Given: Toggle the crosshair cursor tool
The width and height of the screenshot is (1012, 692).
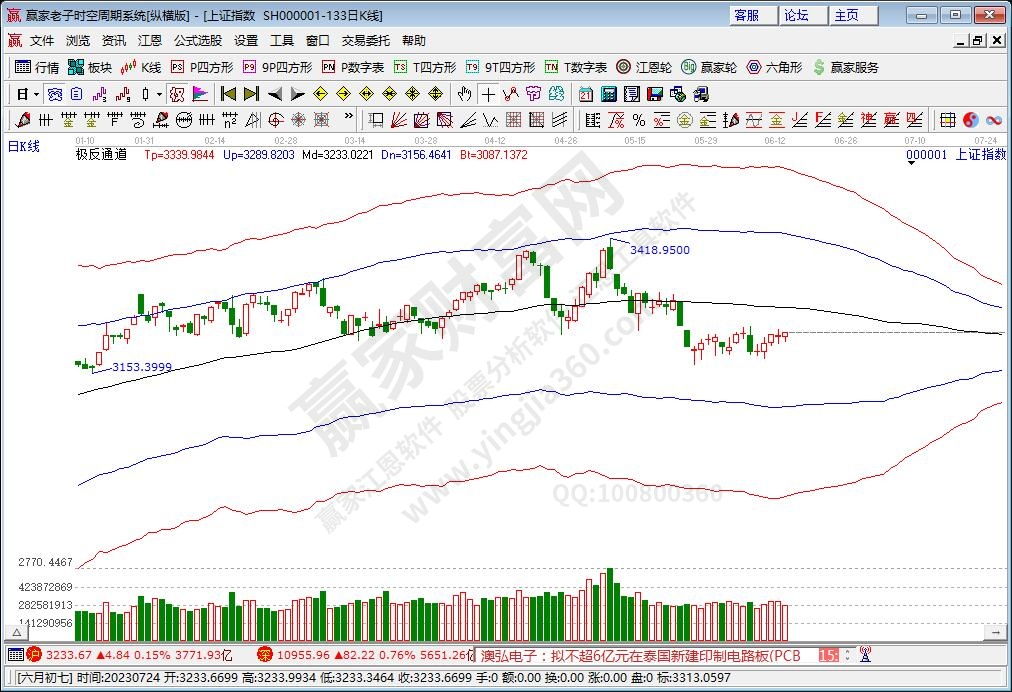Looking at the screenshot, I should 487,94.
